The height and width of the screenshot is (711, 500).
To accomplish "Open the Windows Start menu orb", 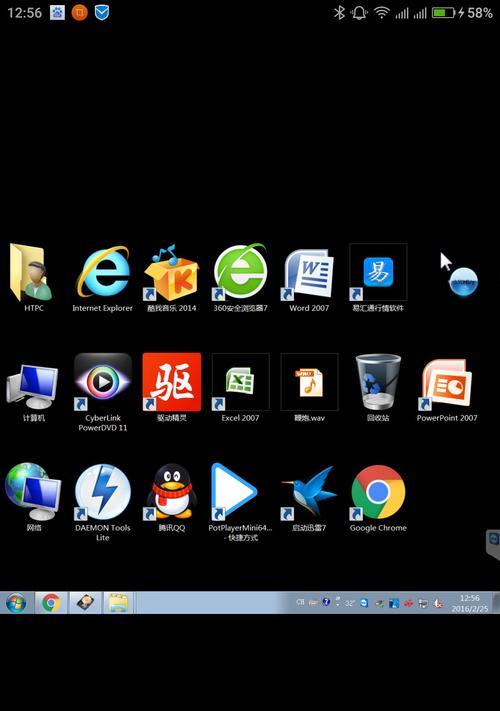I will point(16,603).
